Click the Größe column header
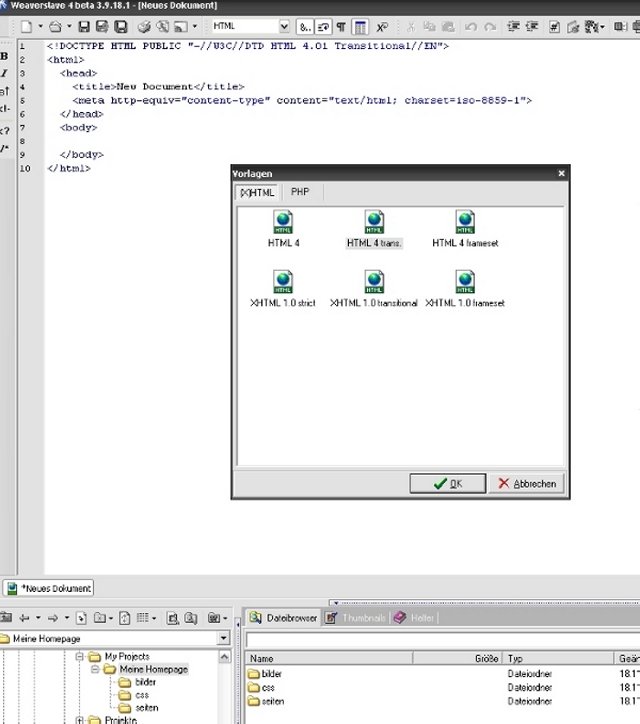 point(457,658)
